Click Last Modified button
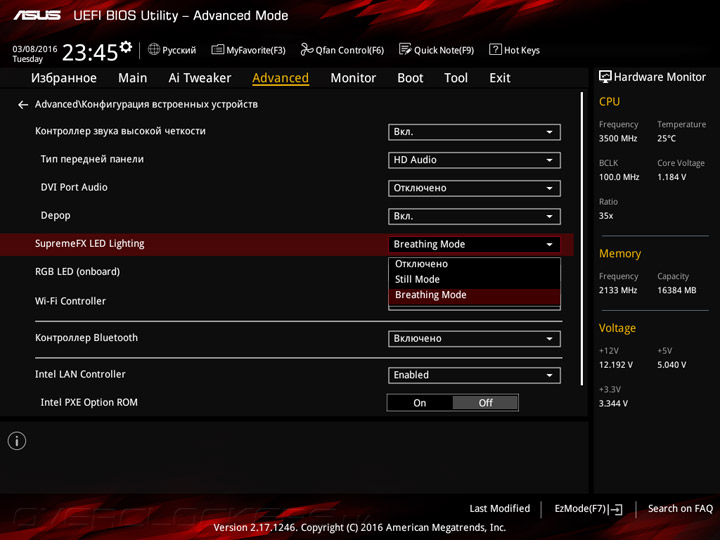Image resolution: width=720 pixels, height=540 pixels. 500,509
